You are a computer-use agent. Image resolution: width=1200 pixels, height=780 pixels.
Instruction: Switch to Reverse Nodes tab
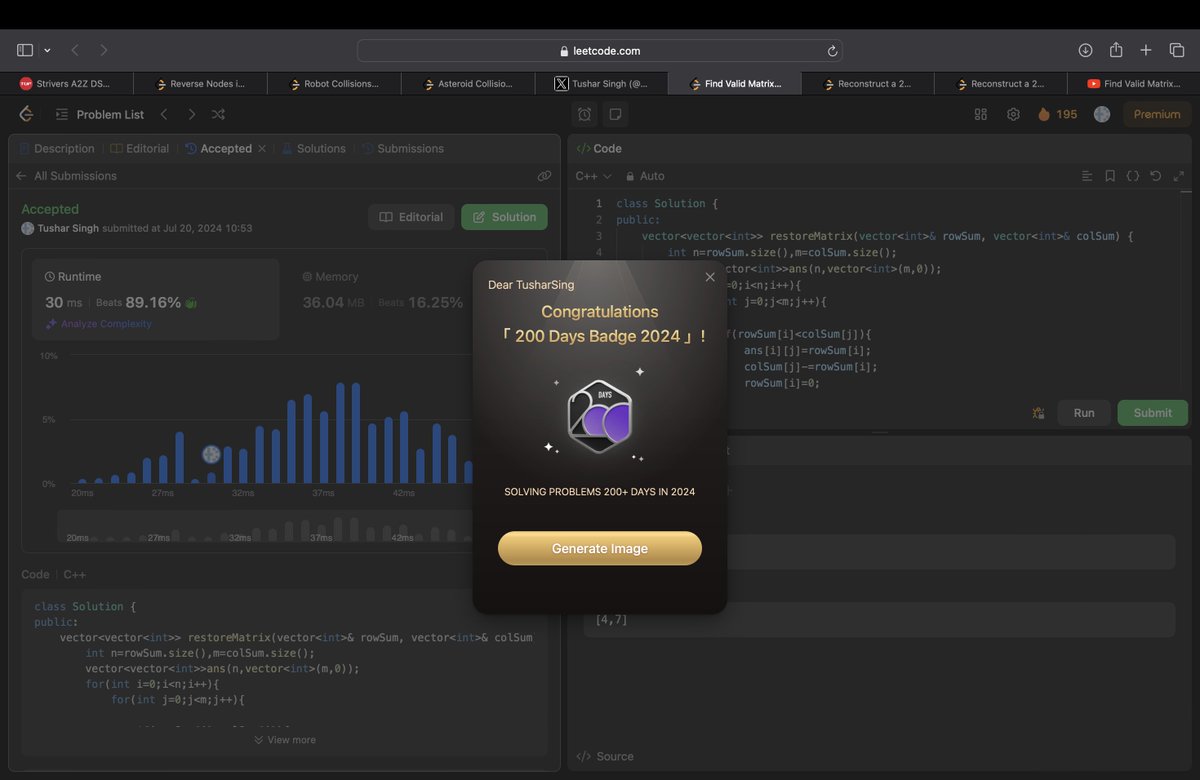[200, 84]
